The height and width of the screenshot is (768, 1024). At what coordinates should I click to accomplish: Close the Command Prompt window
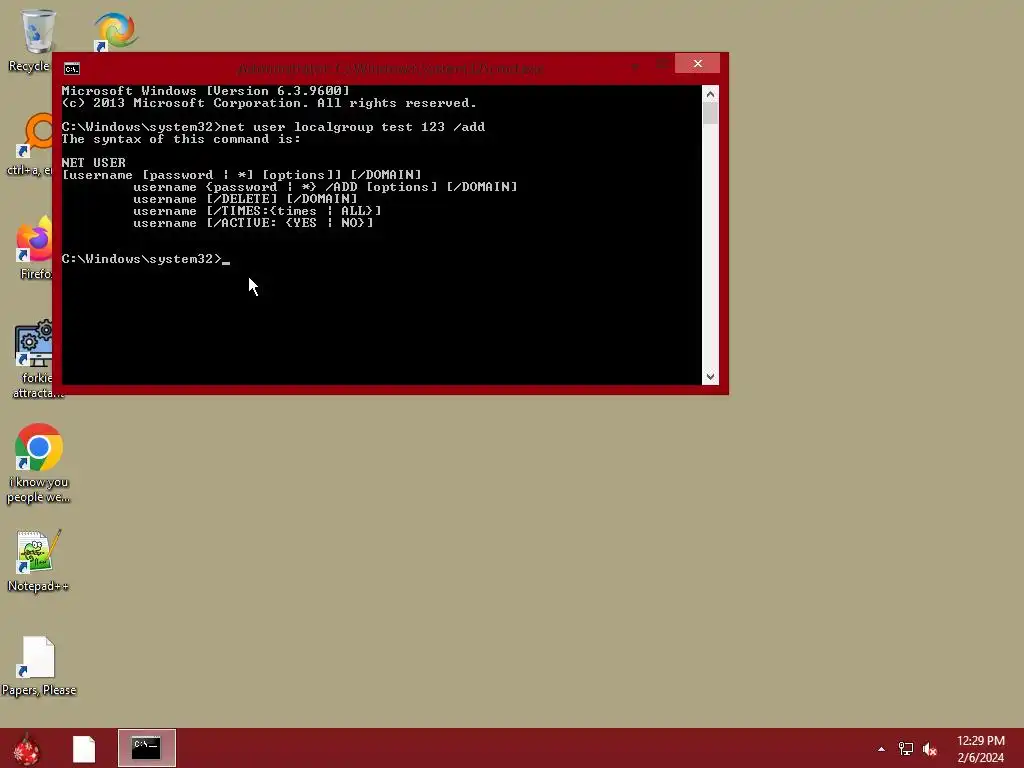coord(697,63)
